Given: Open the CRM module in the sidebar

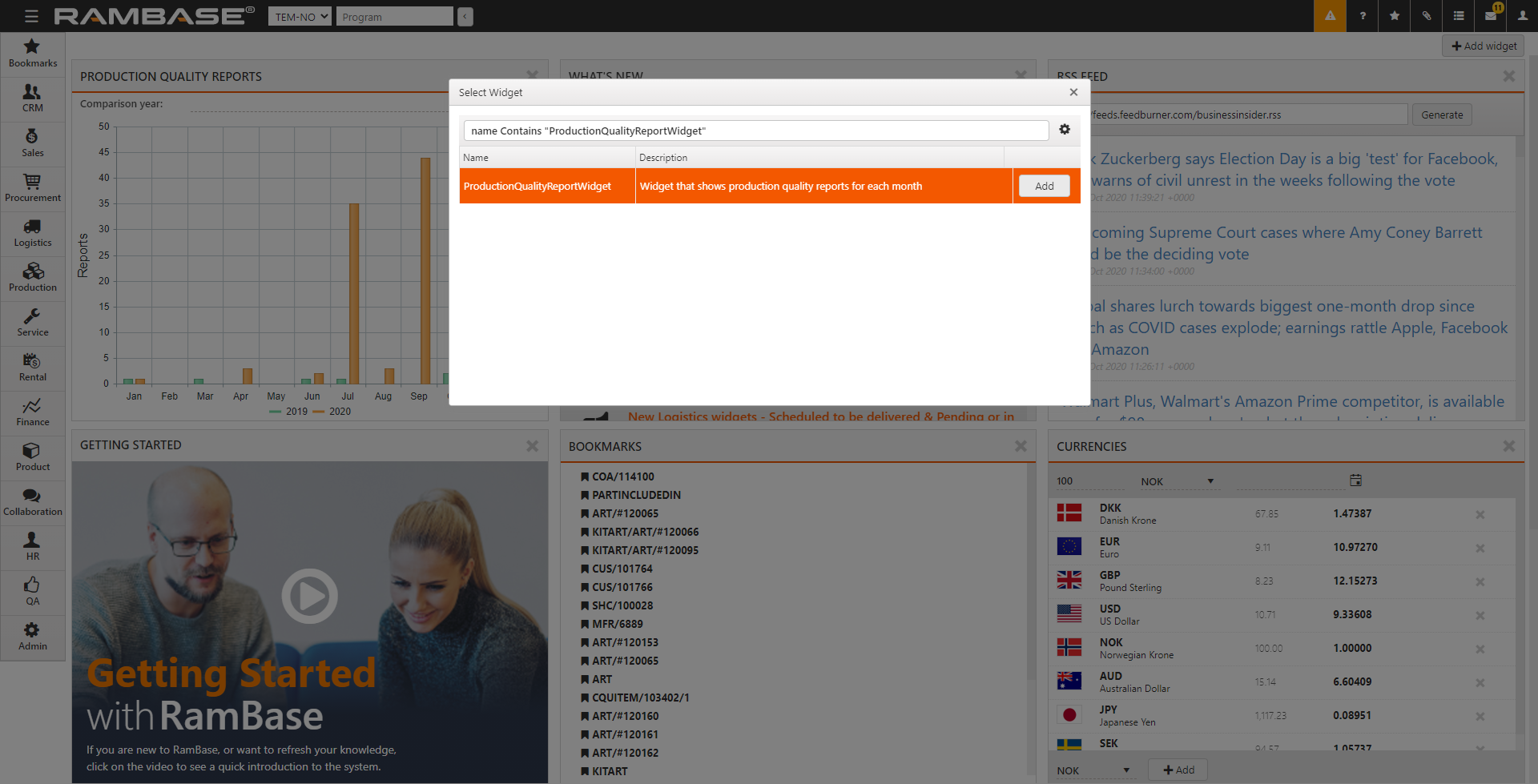Looking at the screenshot, I should [x=32, y=99].
